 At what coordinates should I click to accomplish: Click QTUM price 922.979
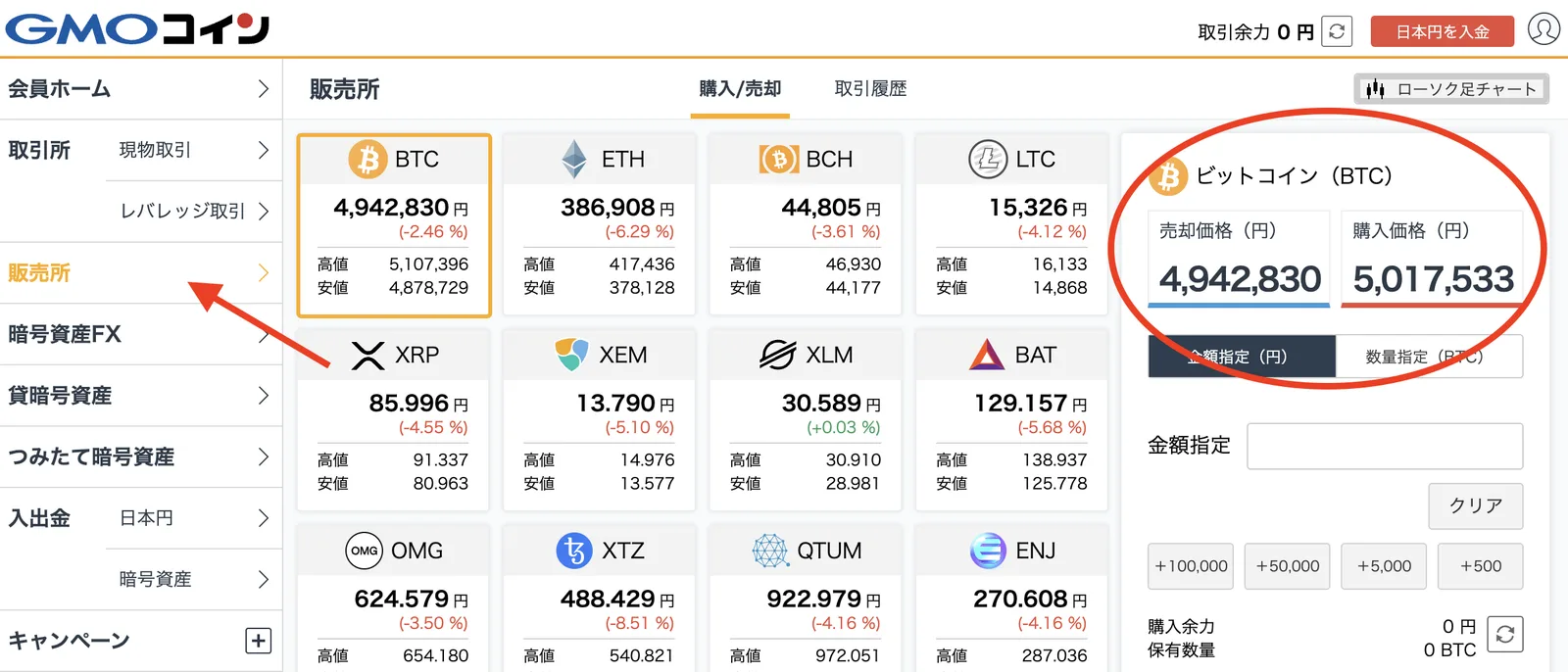(x=814, y=600)
